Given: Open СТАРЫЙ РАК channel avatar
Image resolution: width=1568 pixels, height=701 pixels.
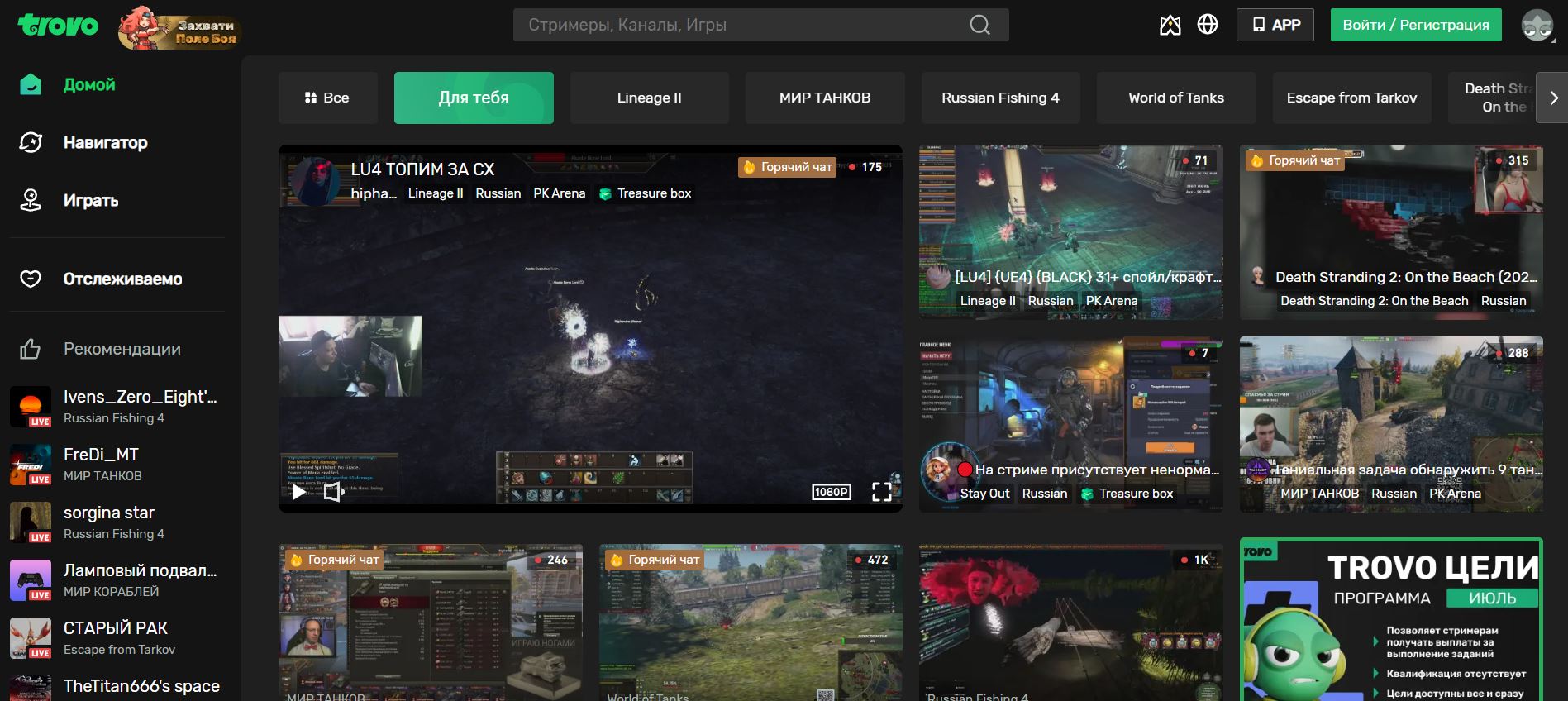Looking at the screenshot, I should pos(31,638).
